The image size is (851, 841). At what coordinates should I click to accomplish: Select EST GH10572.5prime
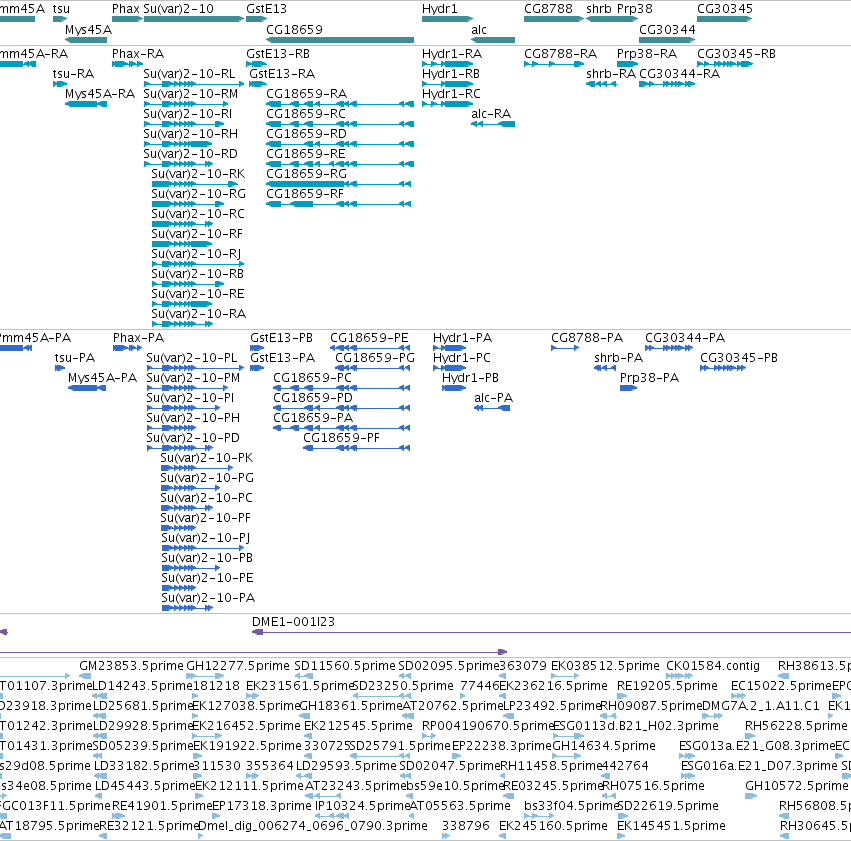(x=797, y=786)
